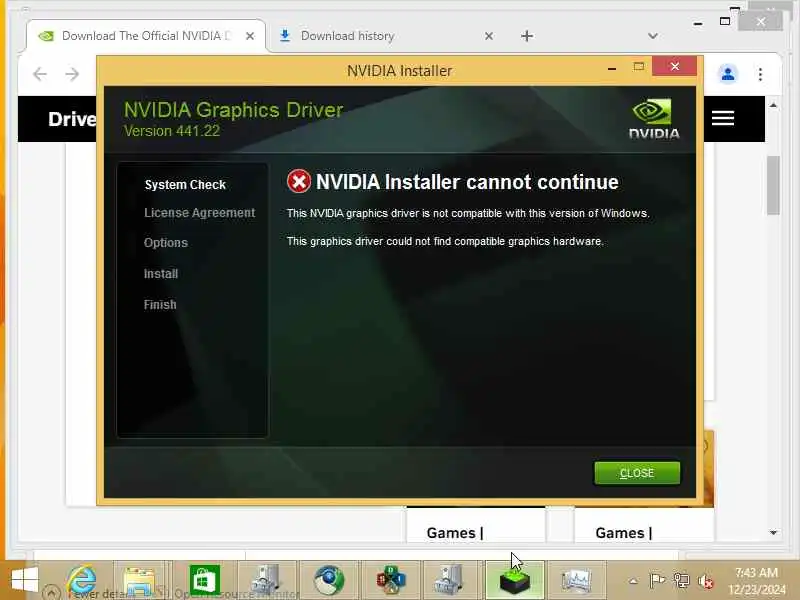Open the taskbar clock showing 7:43 AM
The width and height of the screenshot is (800, 600).
[x=757, y=581]
